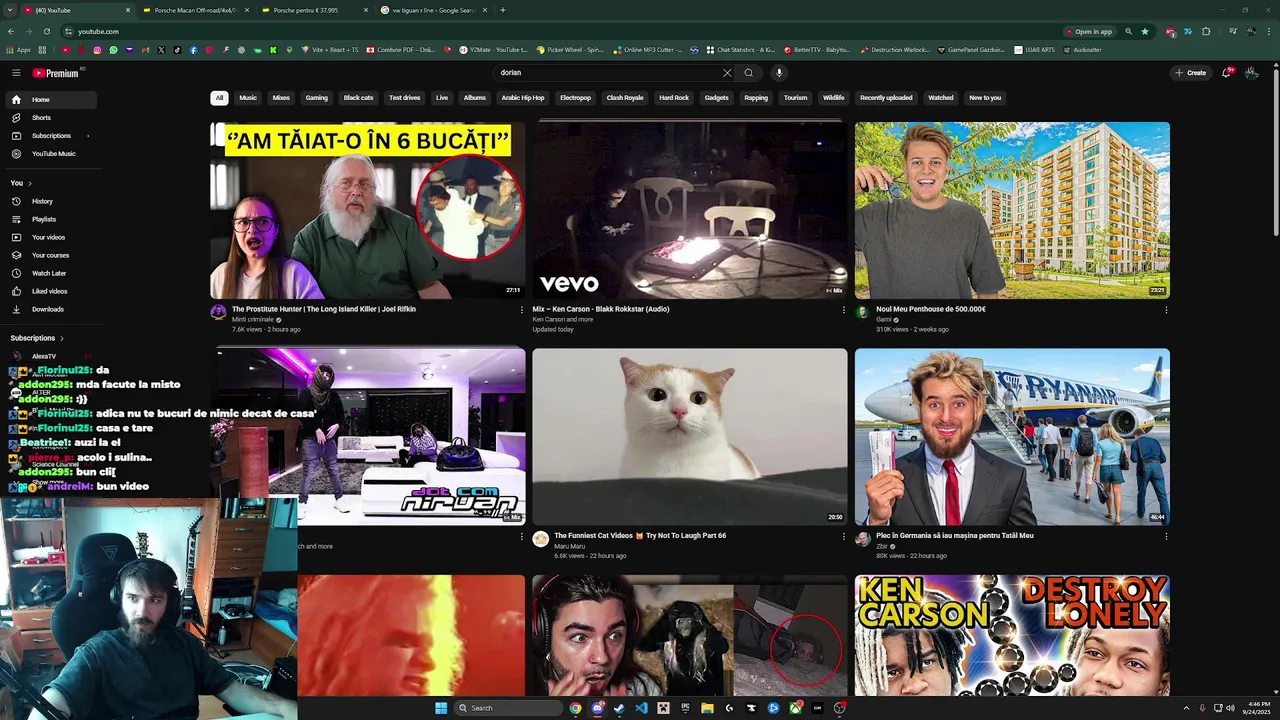The image size is (1280, 720).
Task: Open Liked videos in the sidebar
Action: 50,291
